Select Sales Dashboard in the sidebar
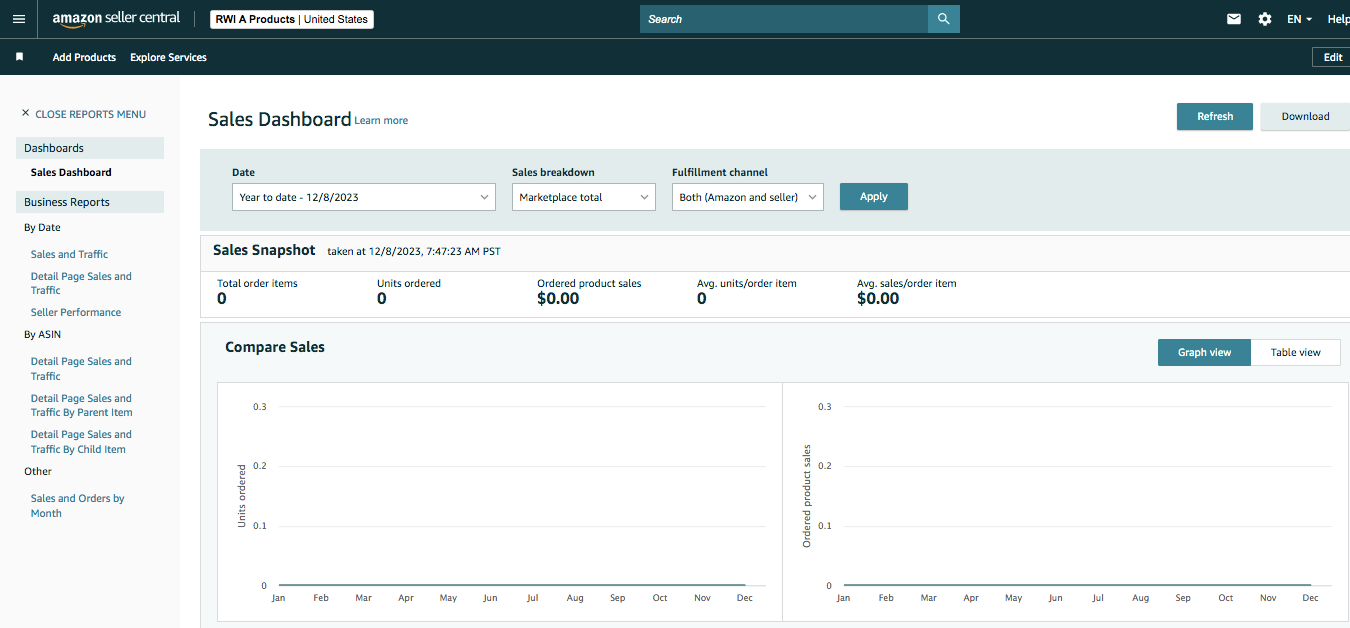 coord(71,172)
